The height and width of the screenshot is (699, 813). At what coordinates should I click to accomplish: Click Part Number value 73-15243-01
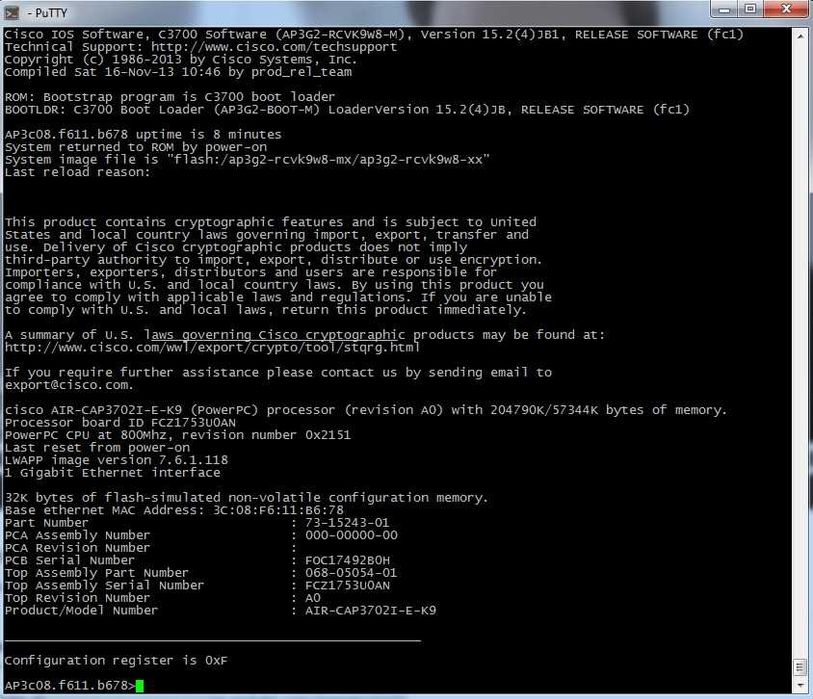[x=347, y=523]
